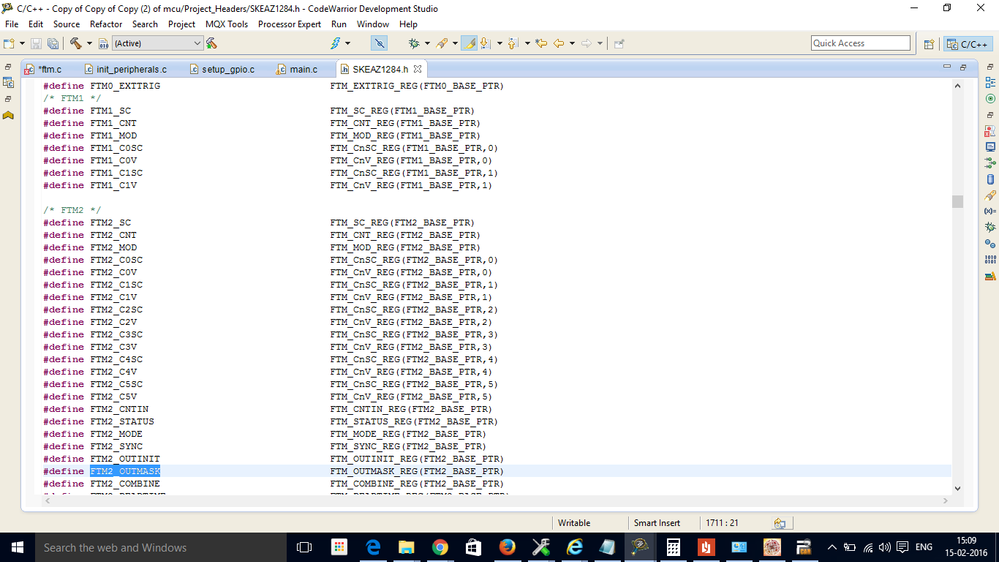Image resolution: width=999 pixels, height=562 pixels.
Task: Open Firefox from the taskbar
Action: point(507,547)
